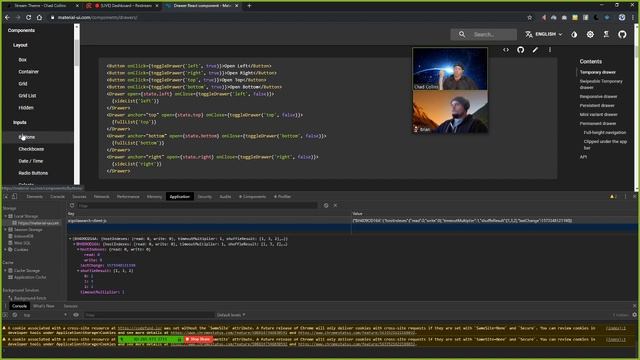Reload the current browser page

click(x=29, y=18)
